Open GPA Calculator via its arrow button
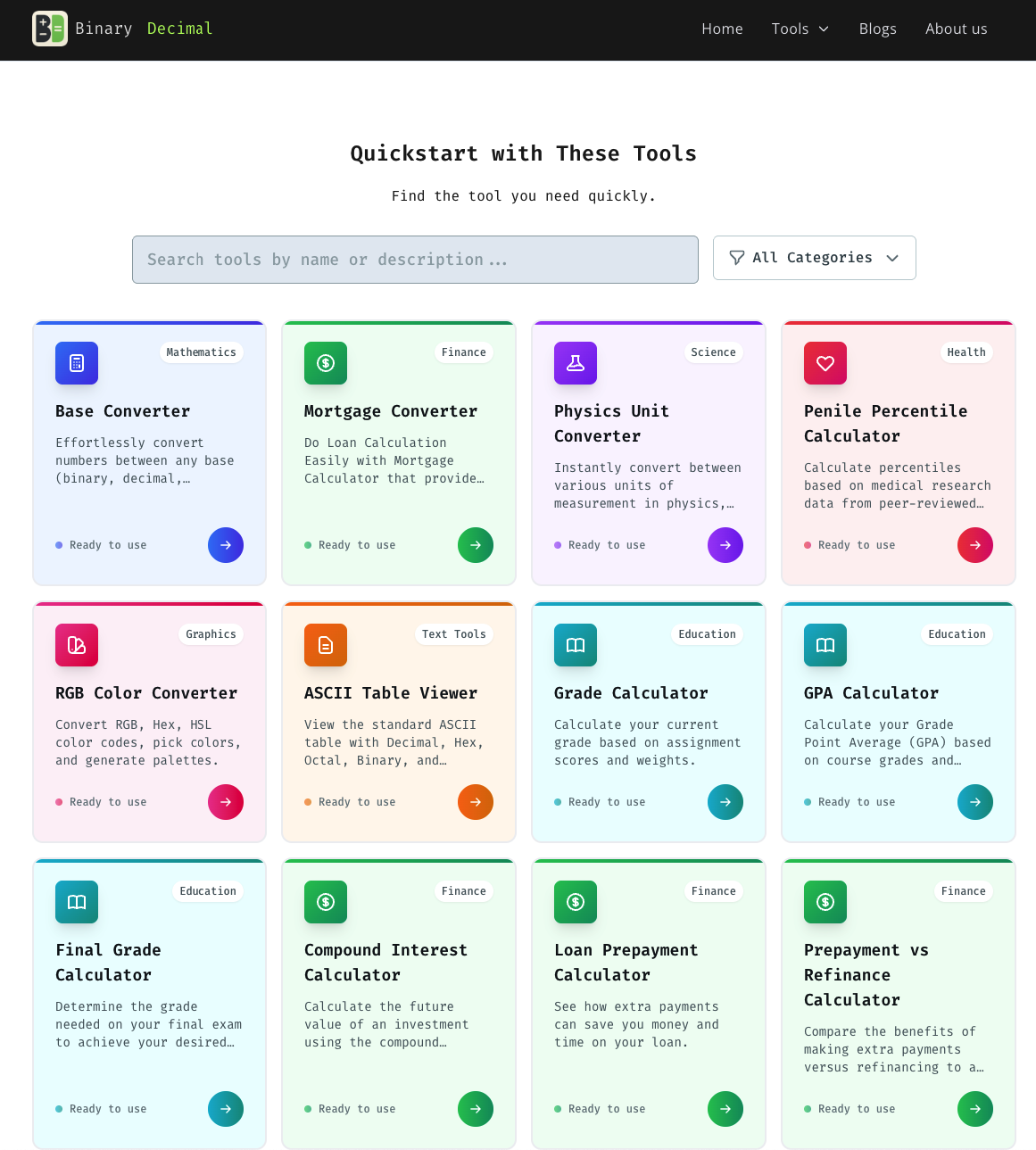 975,802
